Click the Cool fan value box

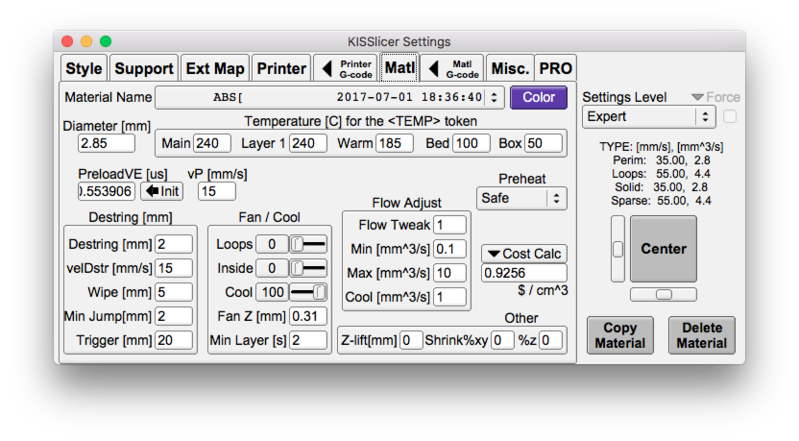coord(272,292)
